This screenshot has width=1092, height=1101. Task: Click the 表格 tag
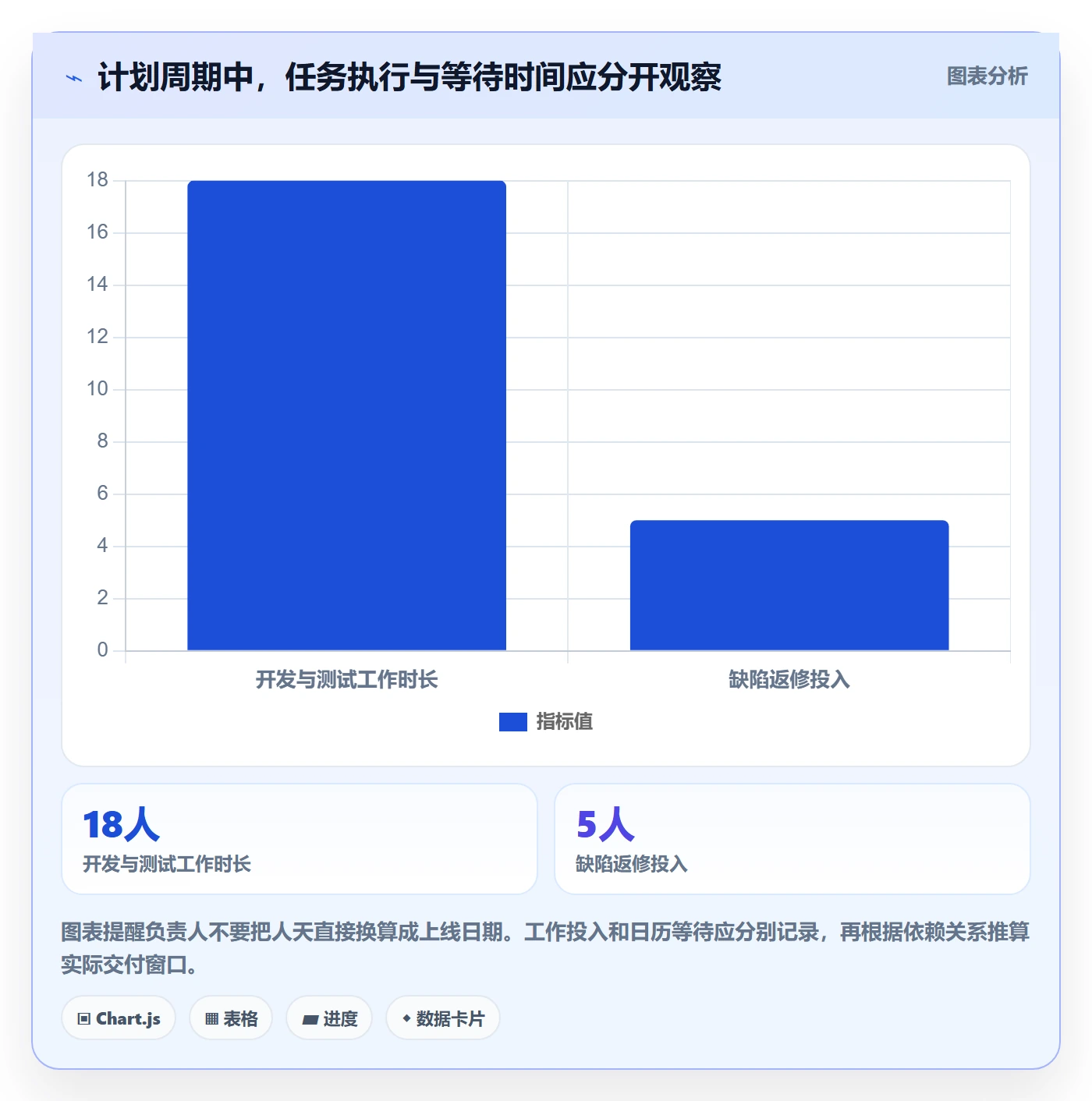click(x=231, y=1018)
